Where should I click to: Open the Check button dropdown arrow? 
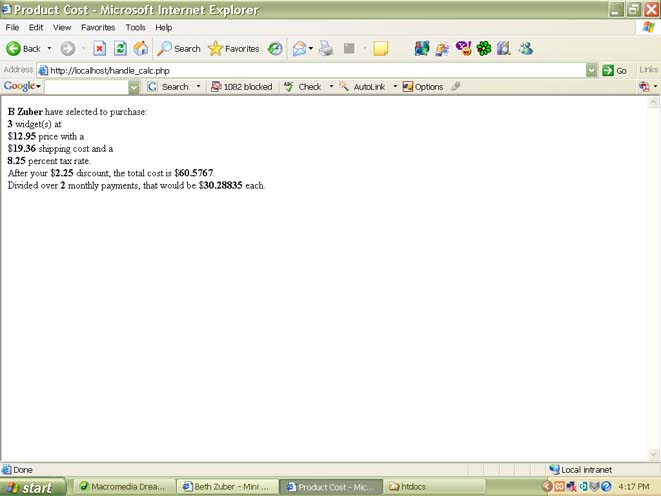[x=331, y=87]
